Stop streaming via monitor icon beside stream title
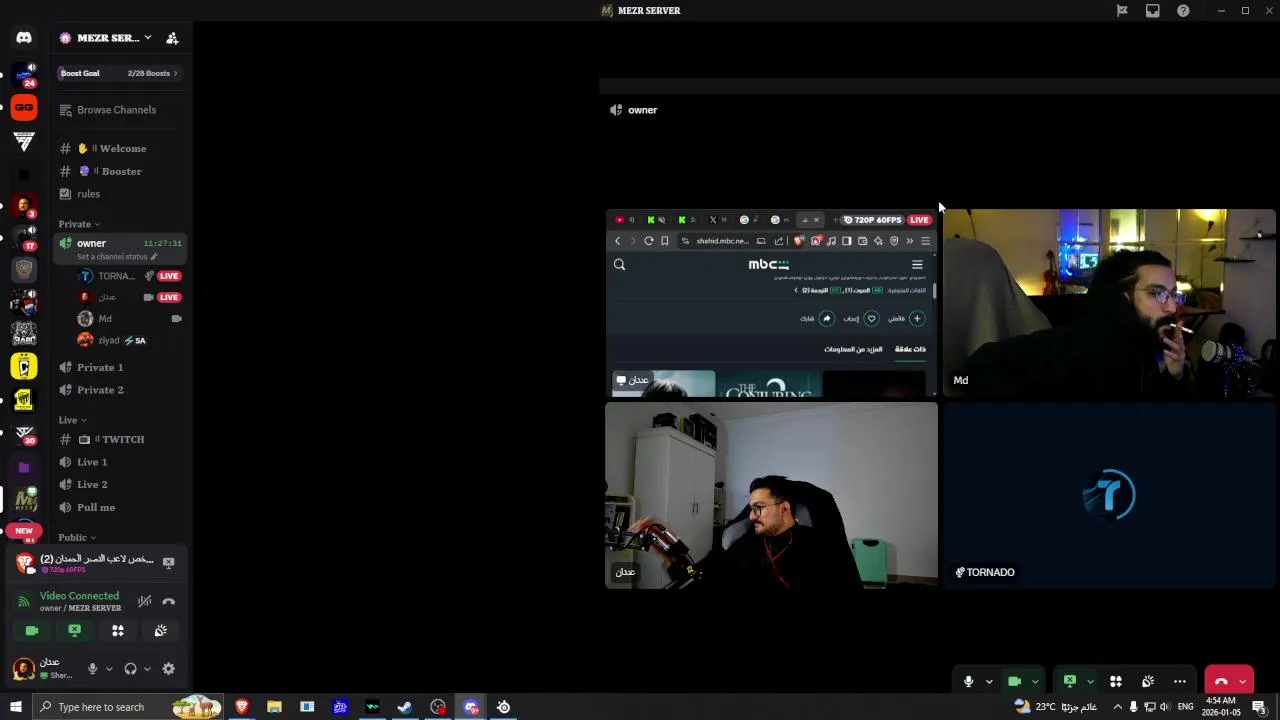 (168, 563)
